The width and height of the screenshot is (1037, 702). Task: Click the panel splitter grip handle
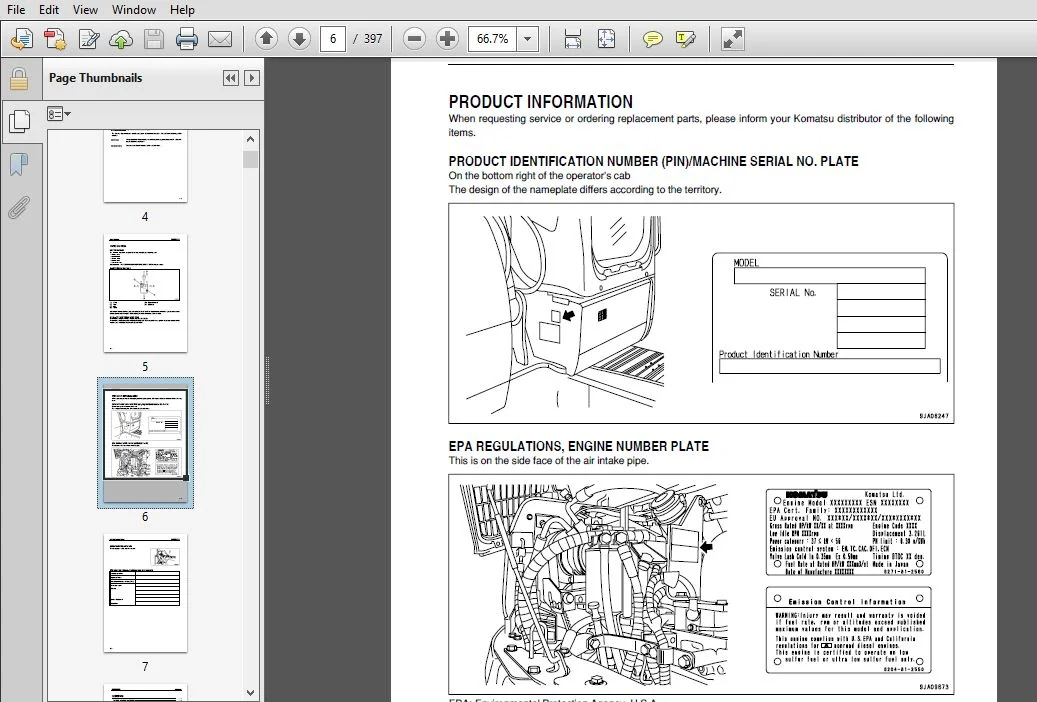tap(267, 380)
